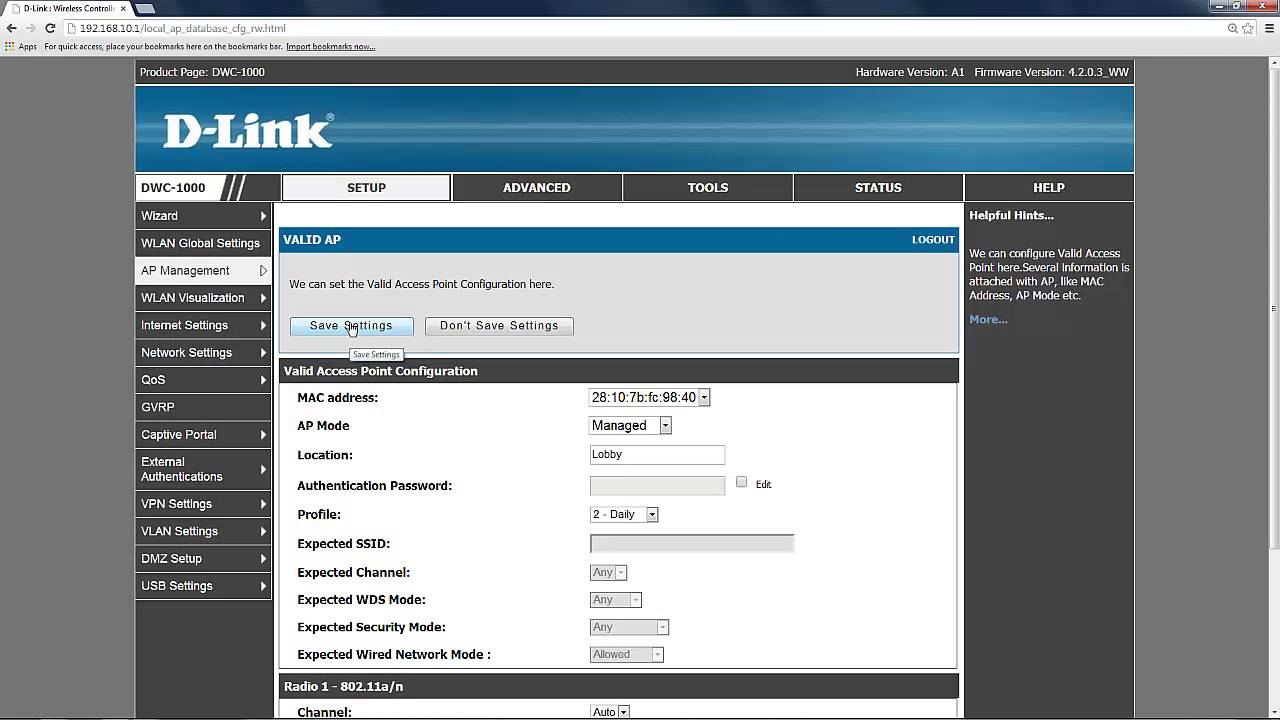Click the browser back arrow
Viewport: 1280px width, 720px height.
[11, 28]
